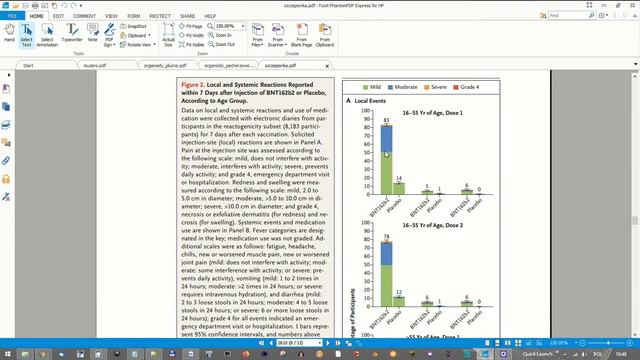Switch to the SHARE ribbon tab
Viewport: 640px width, 360px height.
188,16
